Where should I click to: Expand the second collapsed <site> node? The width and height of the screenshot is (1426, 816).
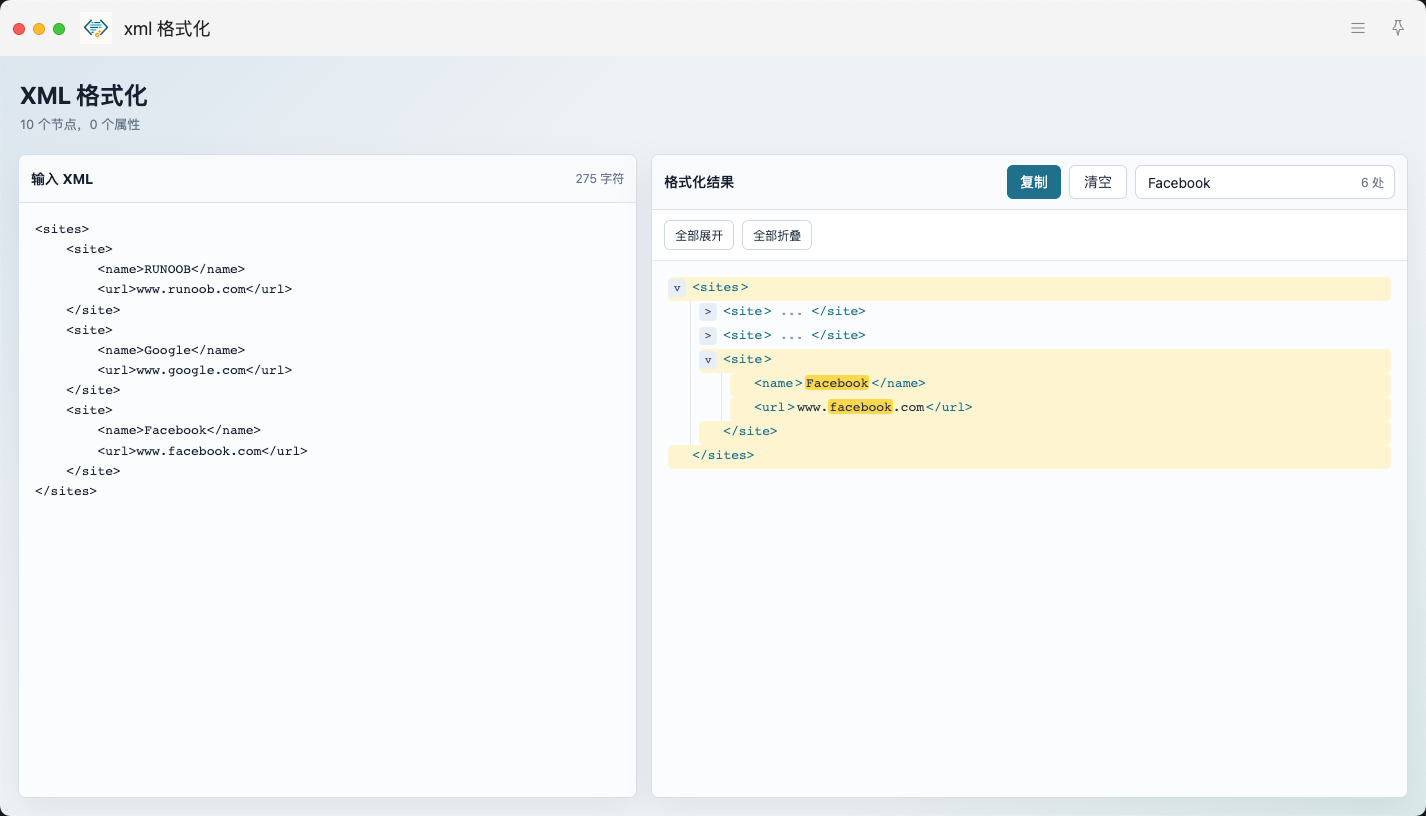(708, 336)
